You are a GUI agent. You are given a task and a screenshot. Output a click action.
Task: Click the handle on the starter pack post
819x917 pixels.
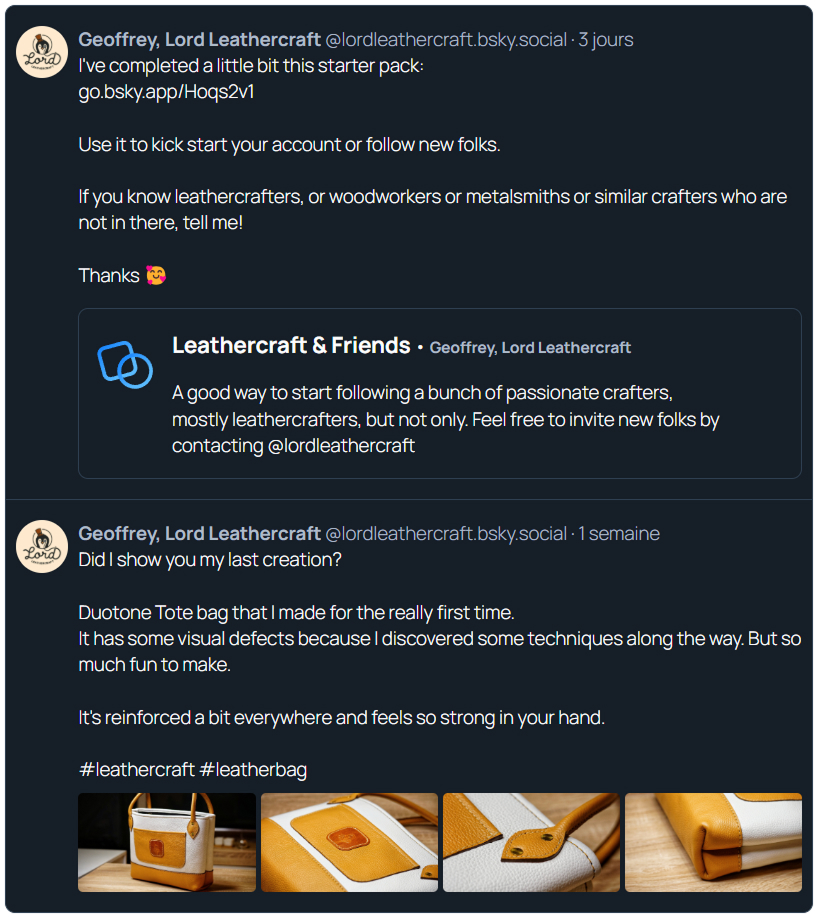446,40
